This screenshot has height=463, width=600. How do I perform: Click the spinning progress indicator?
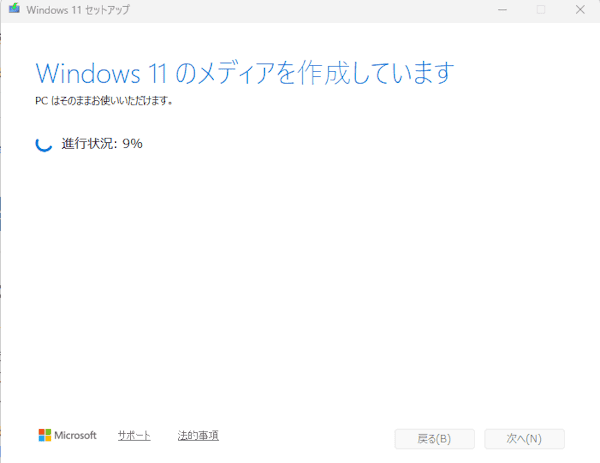click(44, 144)
